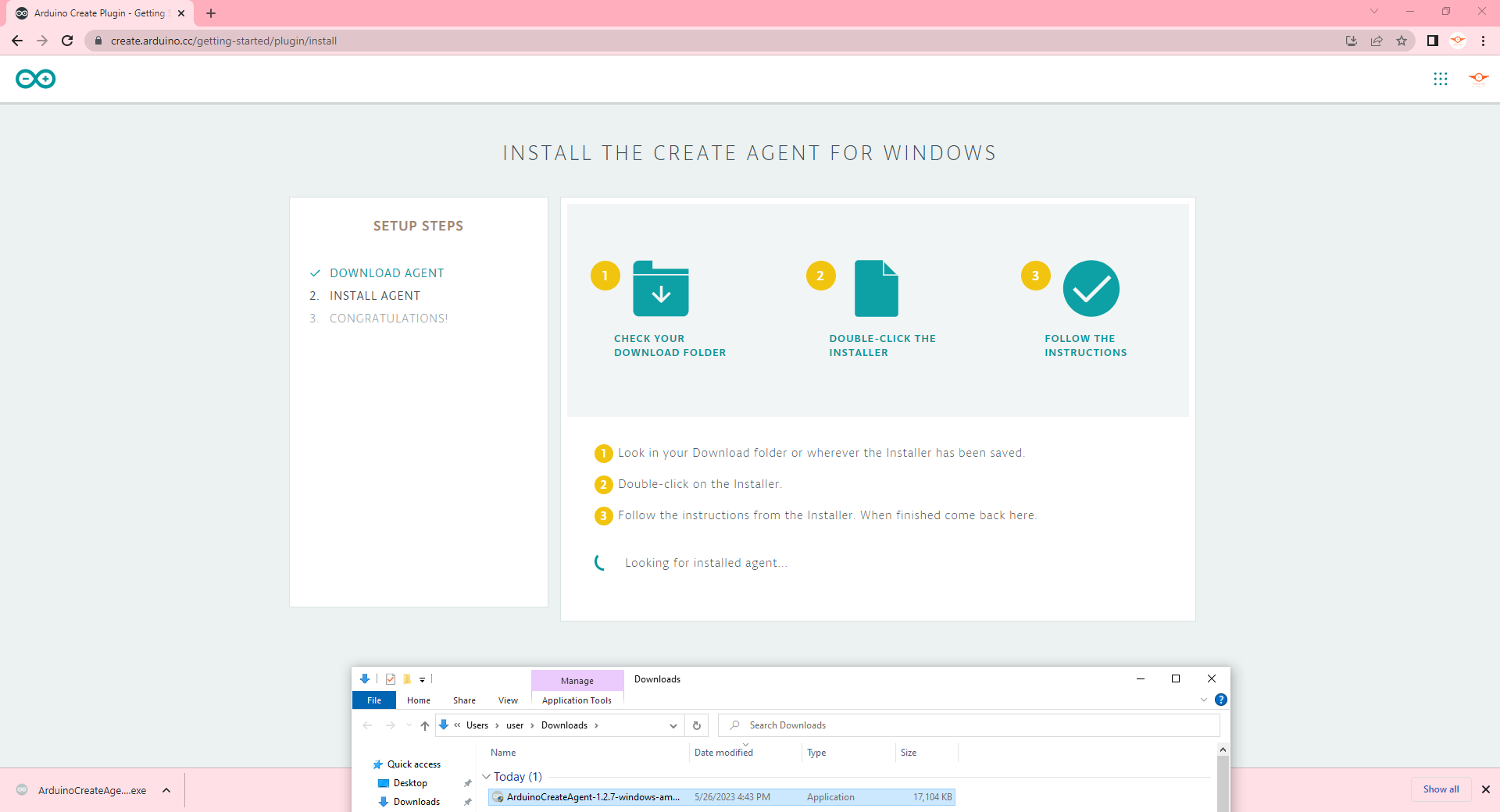Open the recent locations dropdown in Explorer

pos(409,725)
